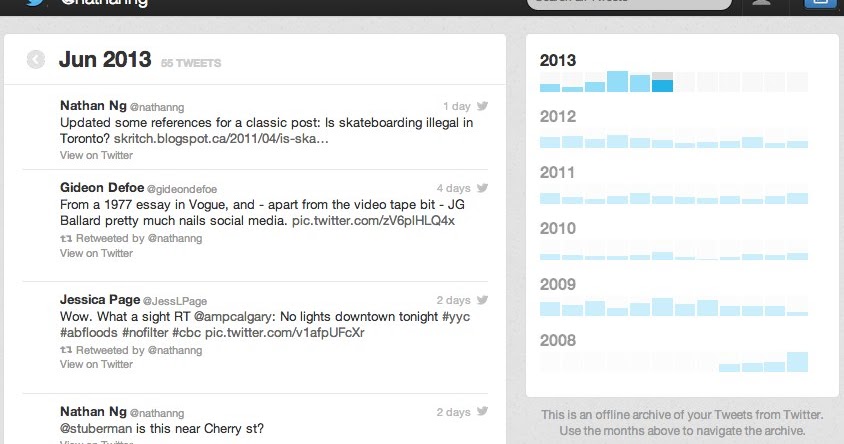Click the bird icon beside the "1 day" timestamp
This screenshot has width=844, height=444.
pyautogui.click(x=482, y=105)
